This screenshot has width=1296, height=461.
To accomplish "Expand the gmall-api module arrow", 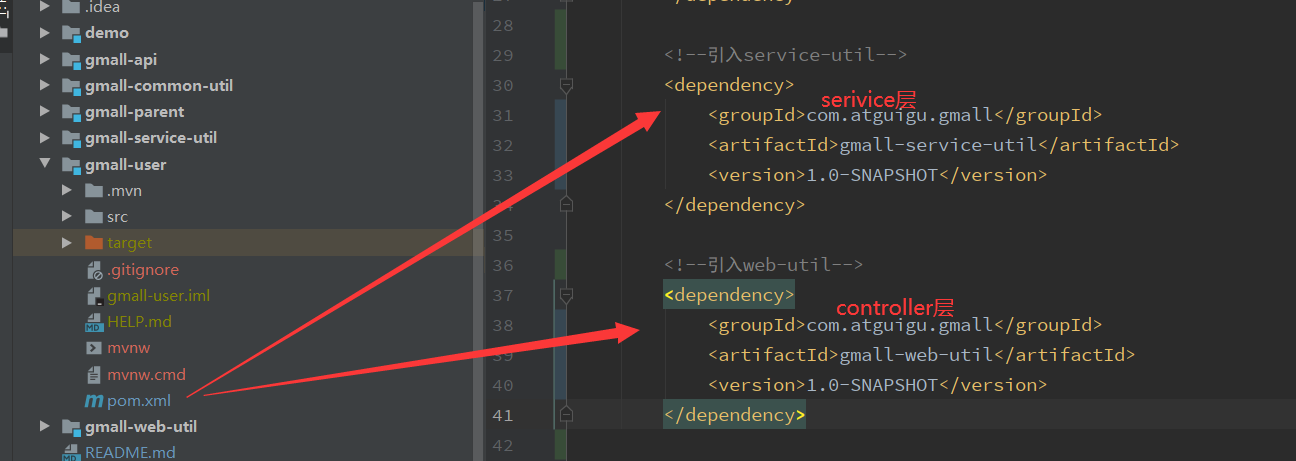I will [x=45, y=59].
